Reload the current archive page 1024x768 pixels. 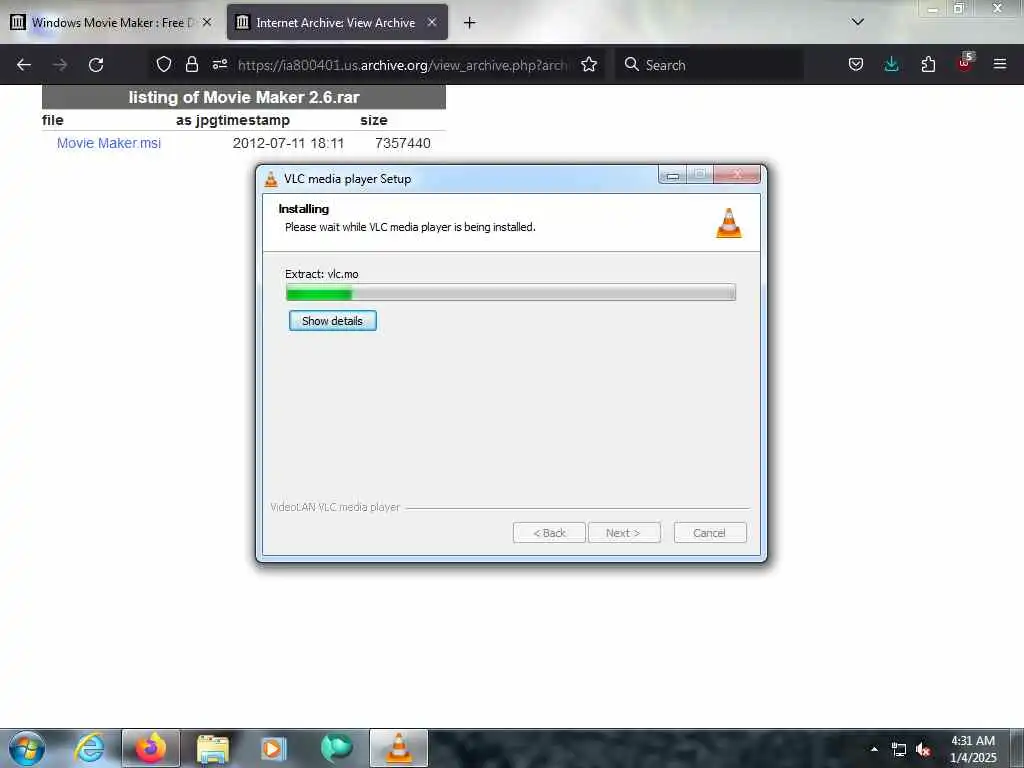coord(96,65)
